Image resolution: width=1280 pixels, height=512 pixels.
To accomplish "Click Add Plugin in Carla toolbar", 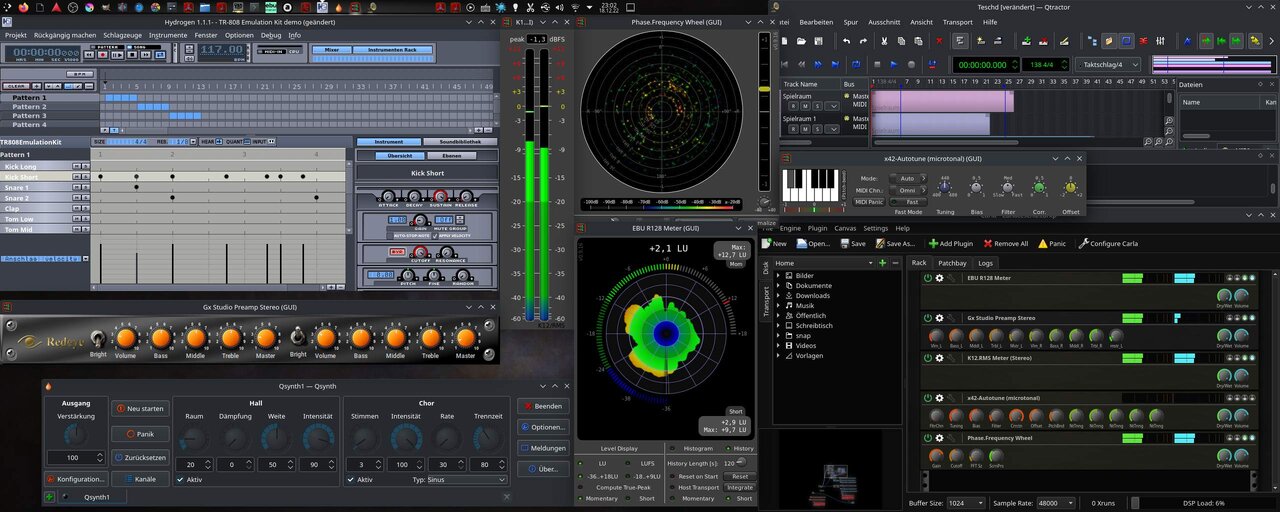I will tap(950, 243).
